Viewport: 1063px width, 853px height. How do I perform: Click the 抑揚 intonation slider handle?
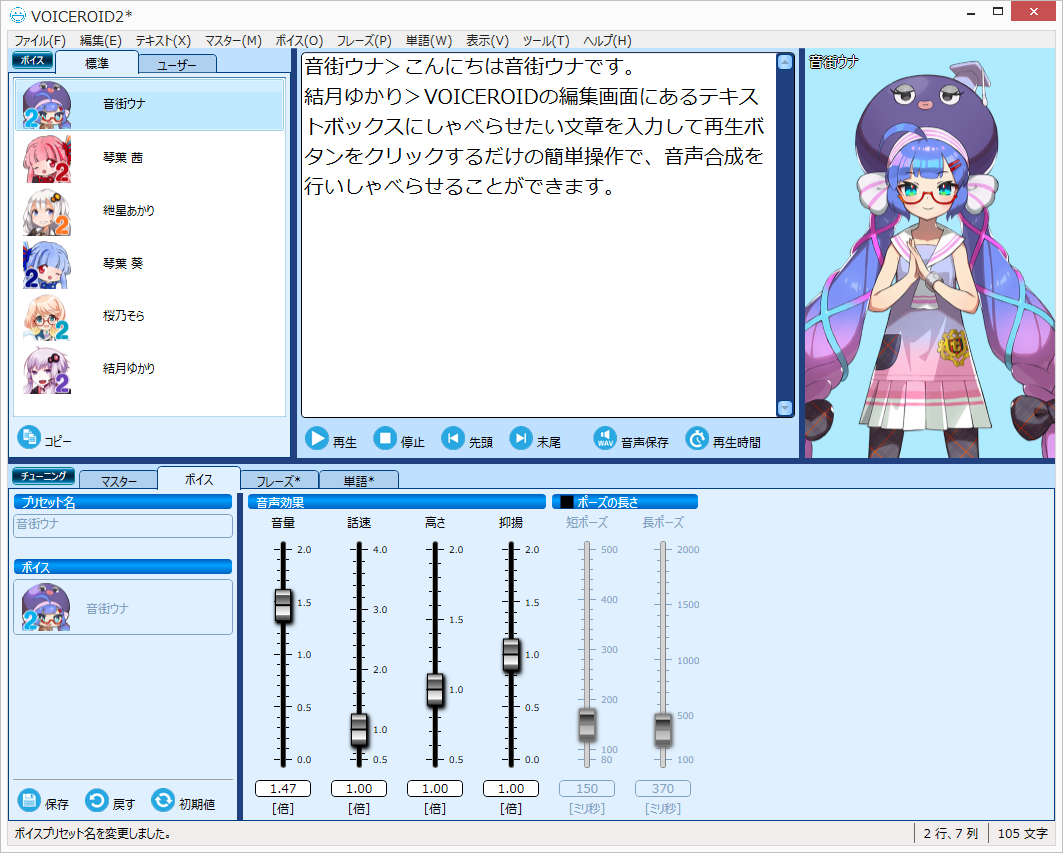(511, 655)
